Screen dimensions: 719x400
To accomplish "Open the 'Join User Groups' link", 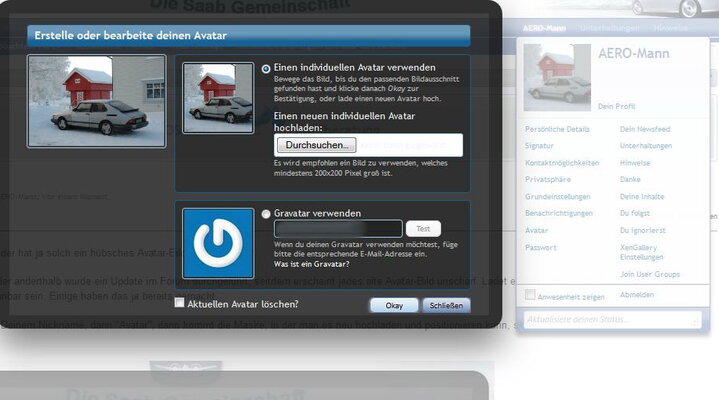I will click(x=650, y=274).
